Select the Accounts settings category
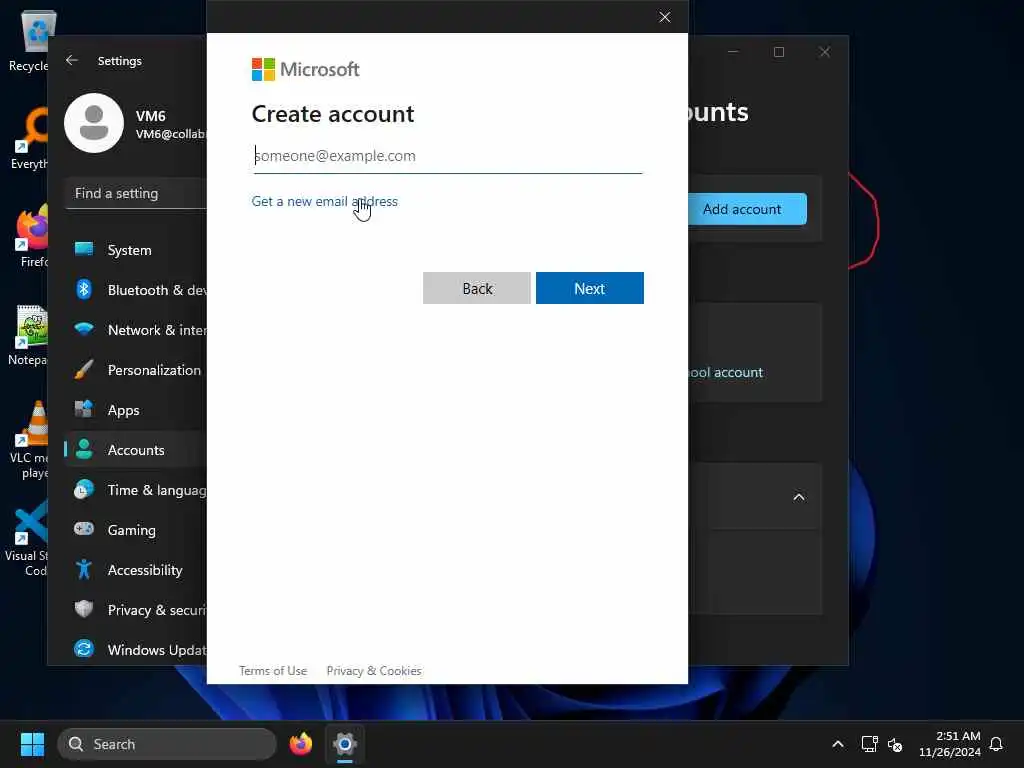 (136, 450)
